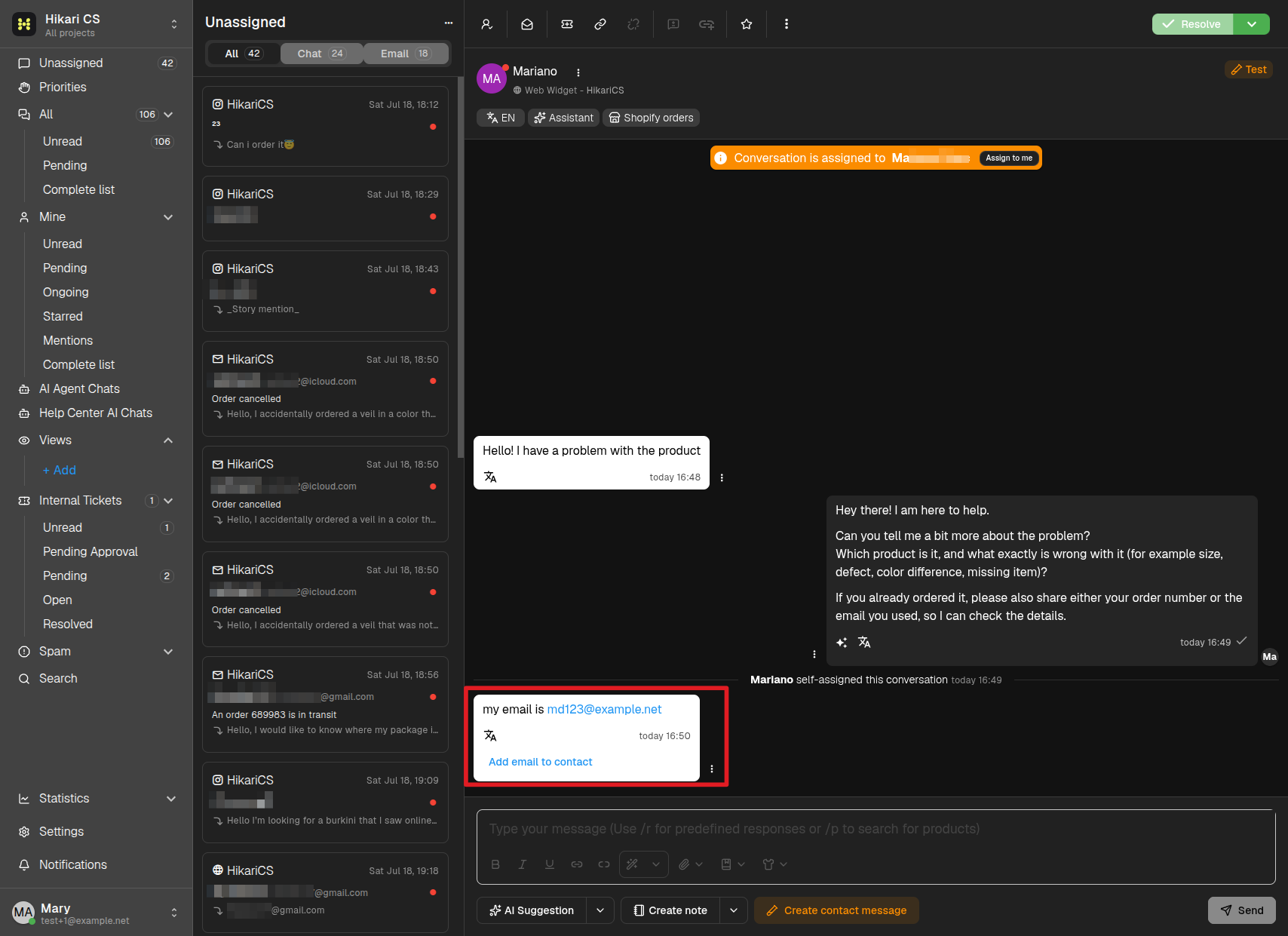This screenshot has height=936, width=1288.
Task: Expand the Resolve button dropdown arrow
Action: [1252, 24]
